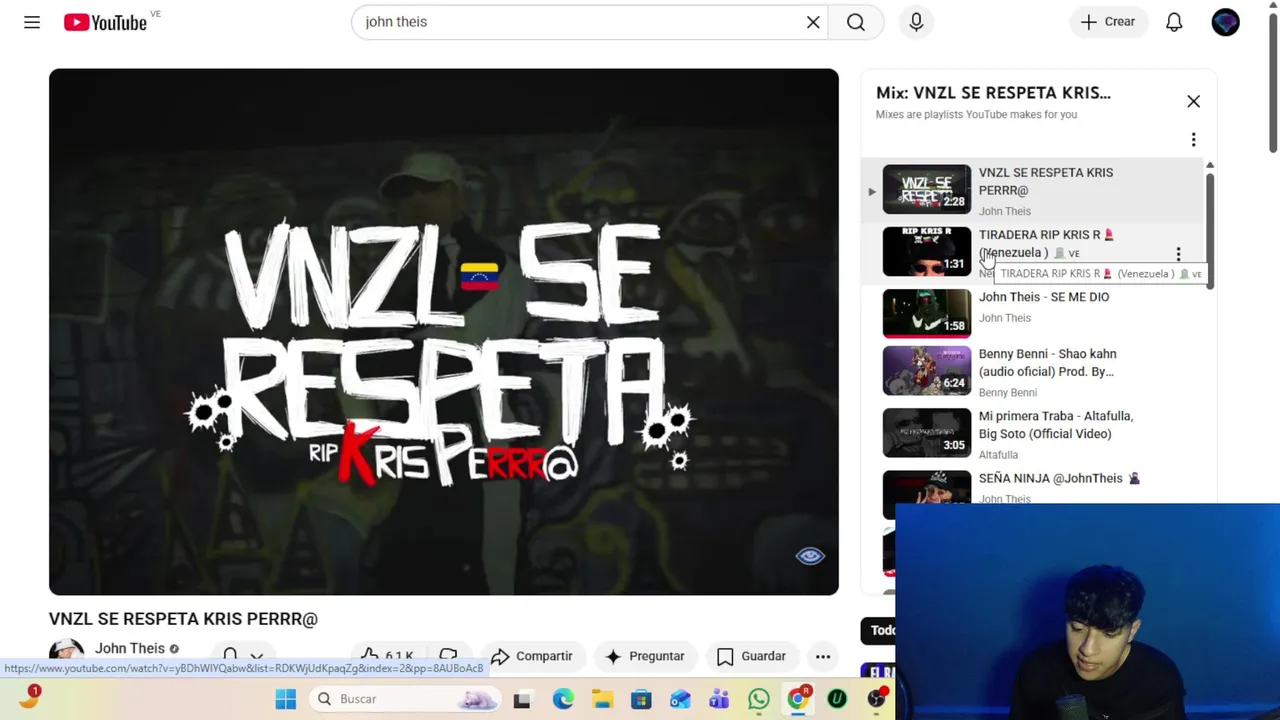Click the taskbar Buscar search box
This screenshot has width=1280, height=720.
click(406, 699)
